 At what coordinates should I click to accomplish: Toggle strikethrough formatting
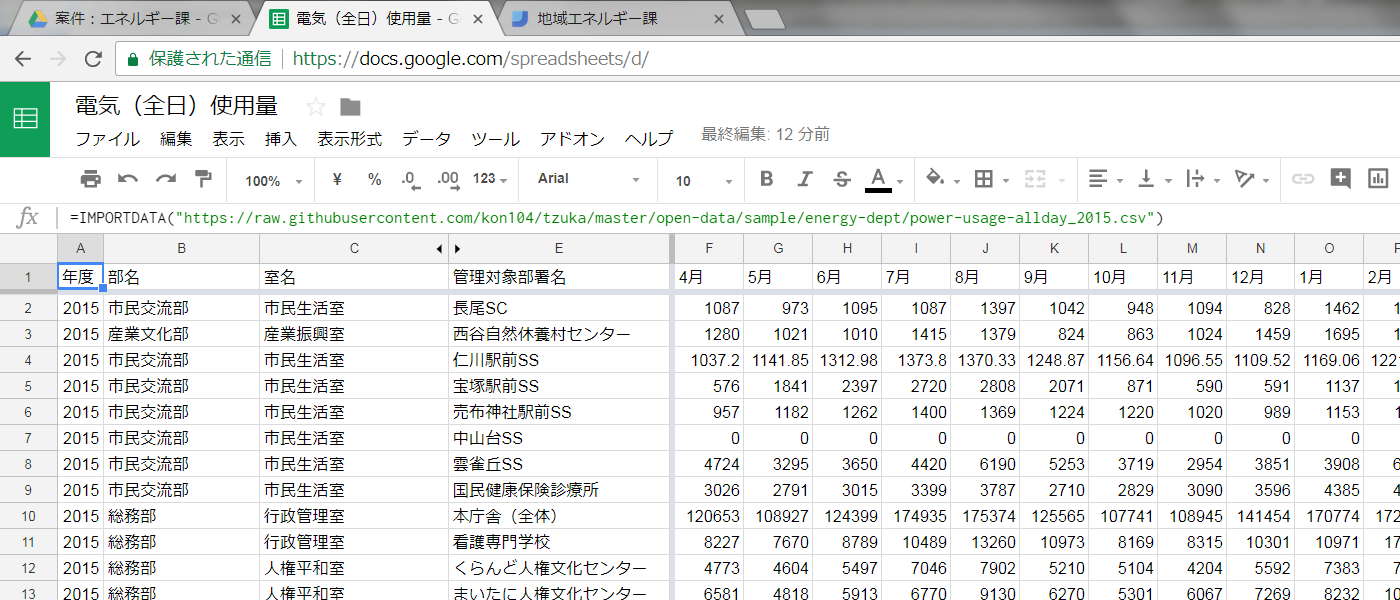coord(841,180)
